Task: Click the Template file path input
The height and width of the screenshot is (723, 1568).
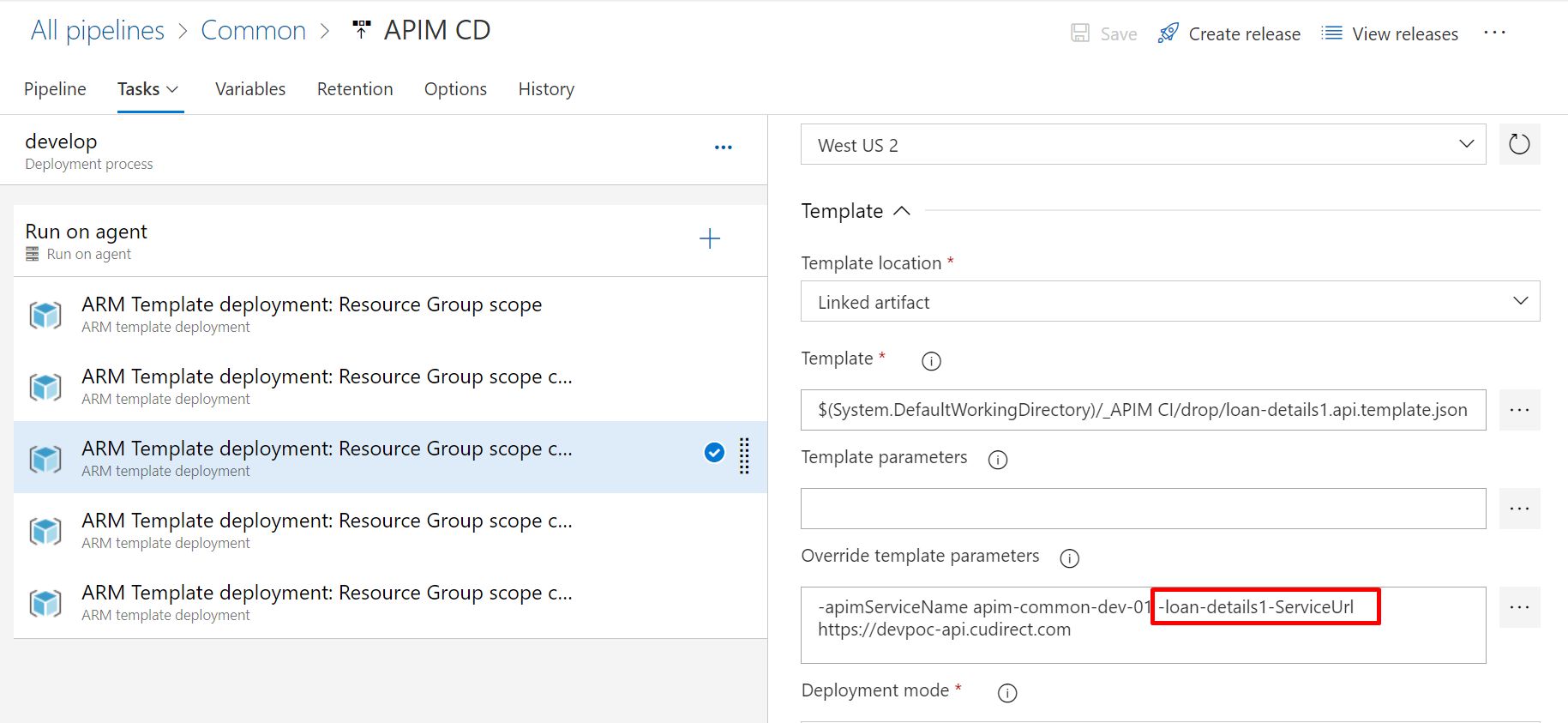Action: pyautogui.click(x=1144, y=410)
